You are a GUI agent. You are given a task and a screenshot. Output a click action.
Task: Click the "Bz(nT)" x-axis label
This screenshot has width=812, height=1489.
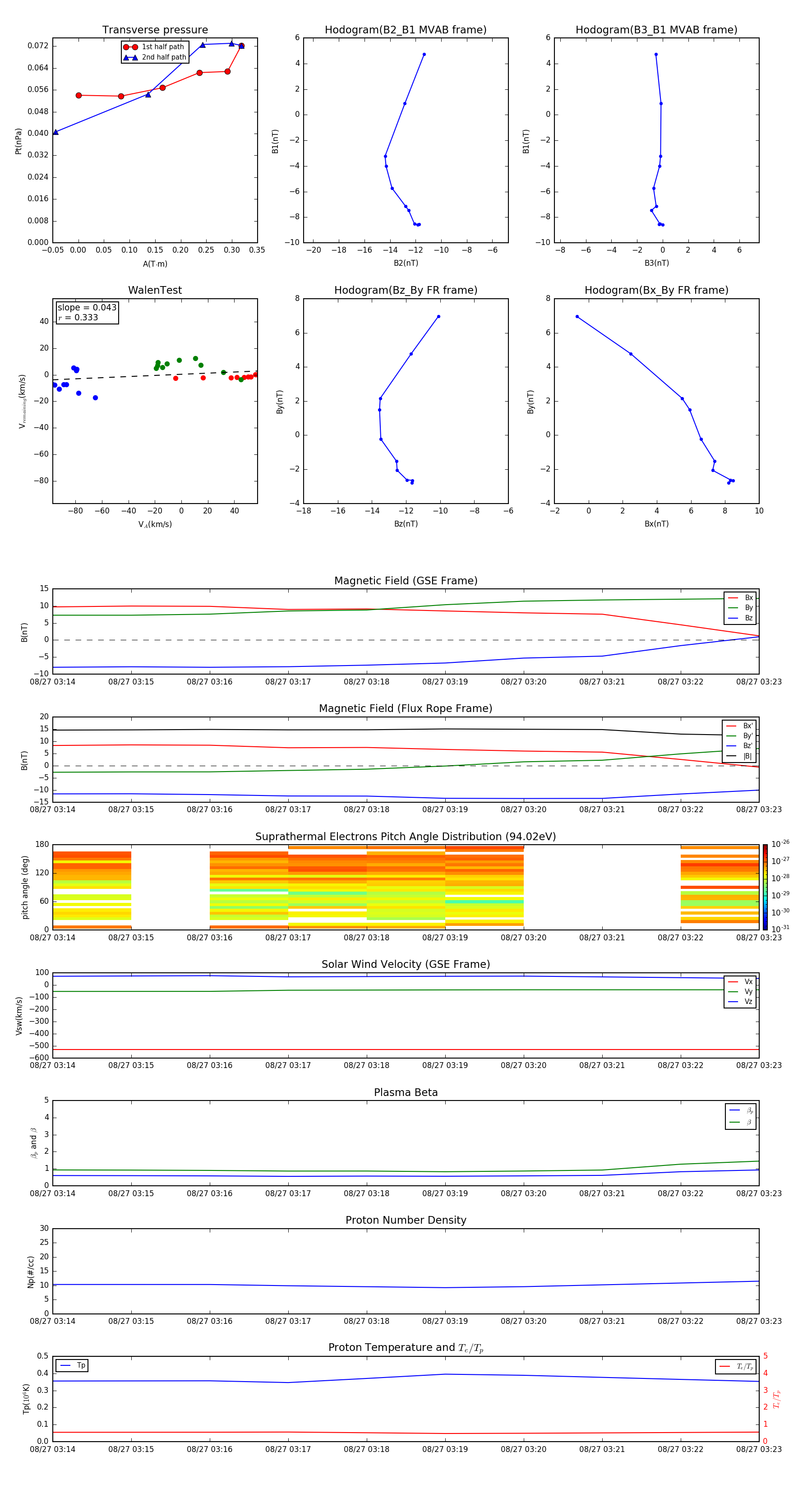(x=406, y=524)
